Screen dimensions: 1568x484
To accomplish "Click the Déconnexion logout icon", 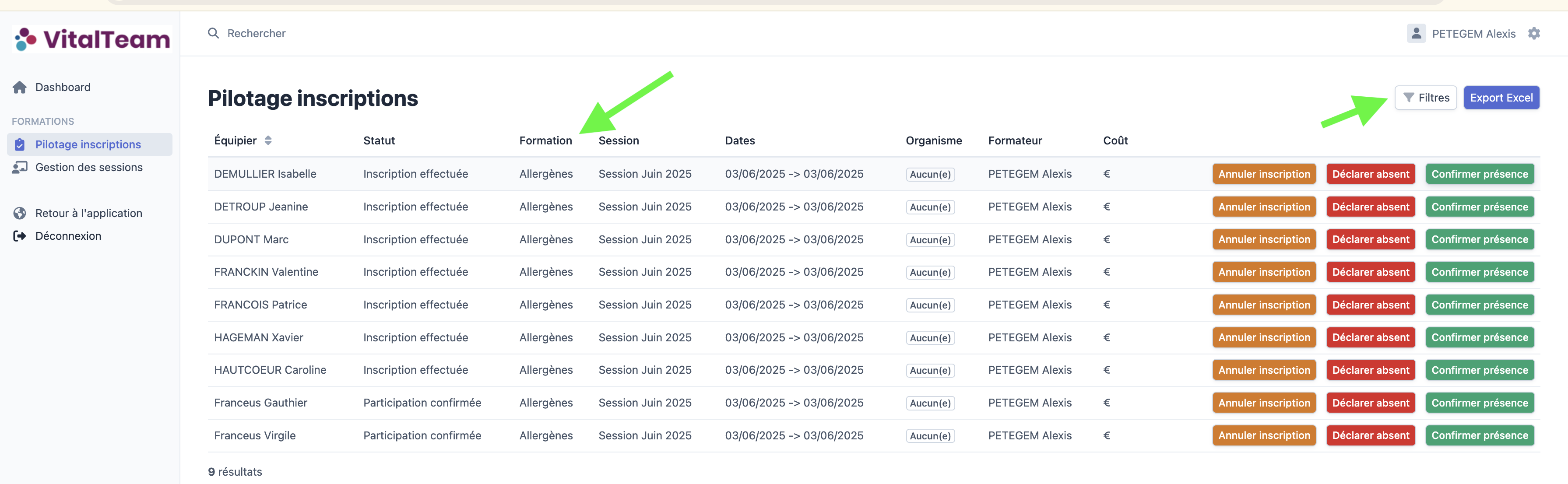I will pyautogui.click(x=19, y=235).
